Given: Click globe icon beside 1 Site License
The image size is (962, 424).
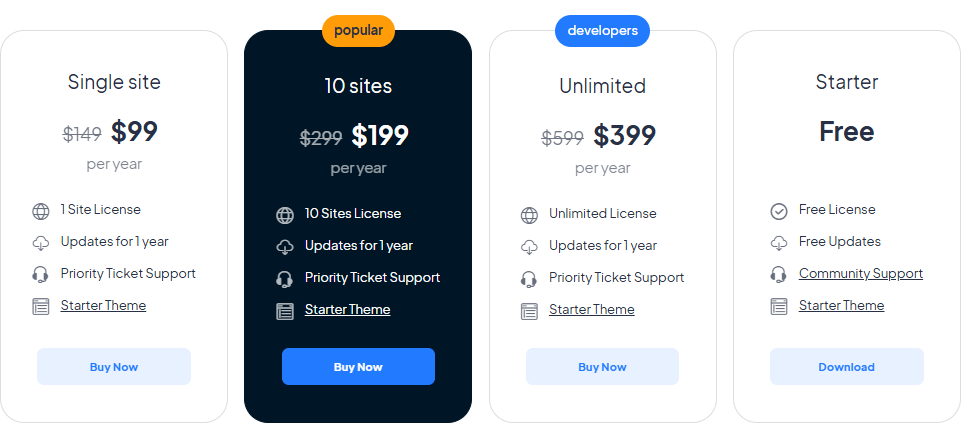Looking at the screenshot, I should click(x=40, y=212).
